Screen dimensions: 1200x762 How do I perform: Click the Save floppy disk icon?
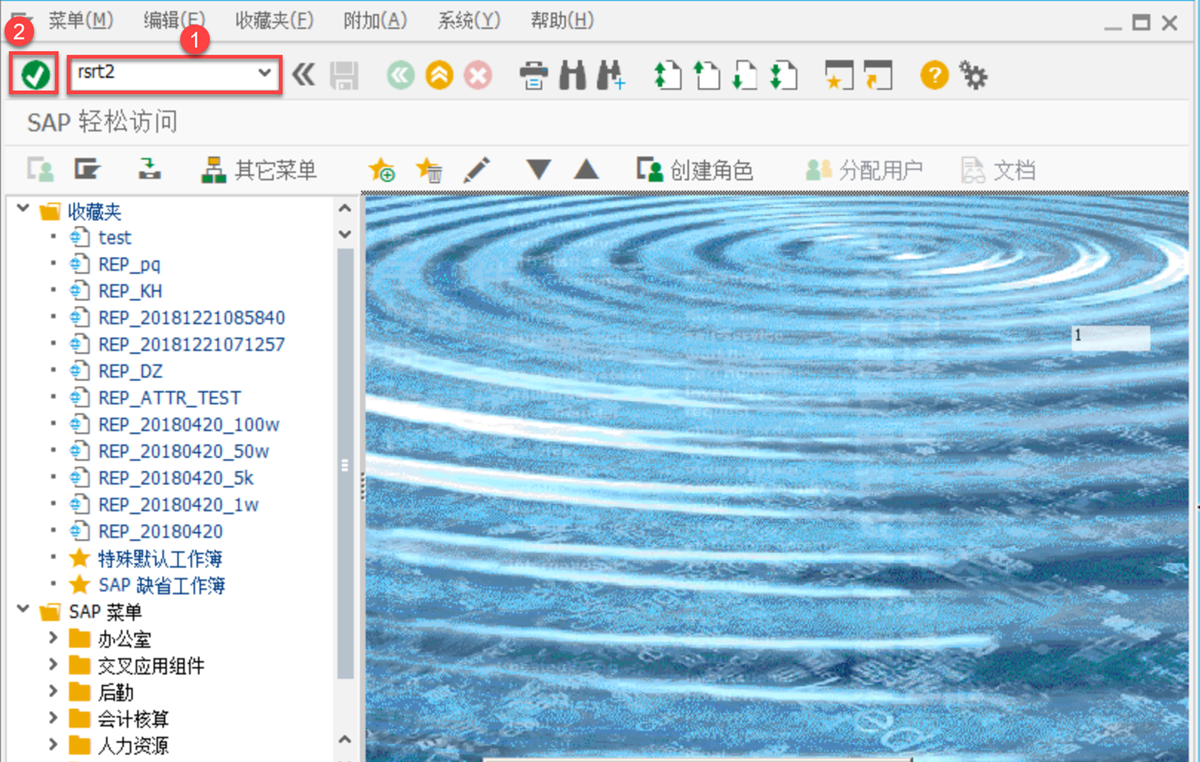[344, 75]
